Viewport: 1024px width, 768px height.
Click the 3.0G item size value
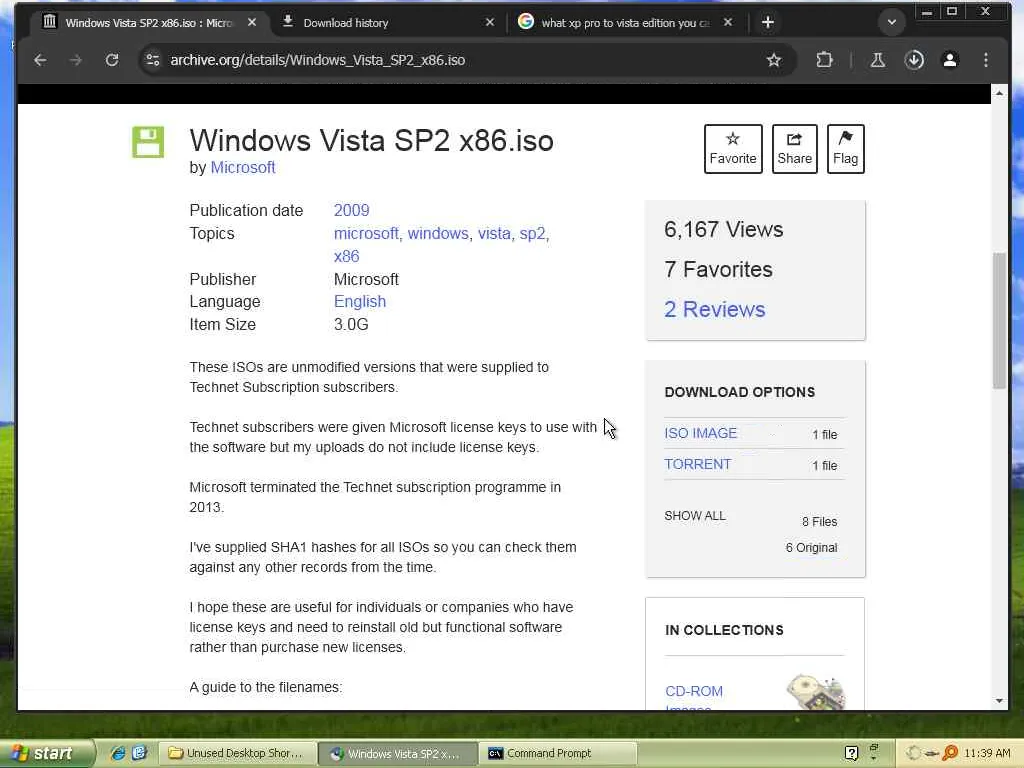click(x=351, y=325)
